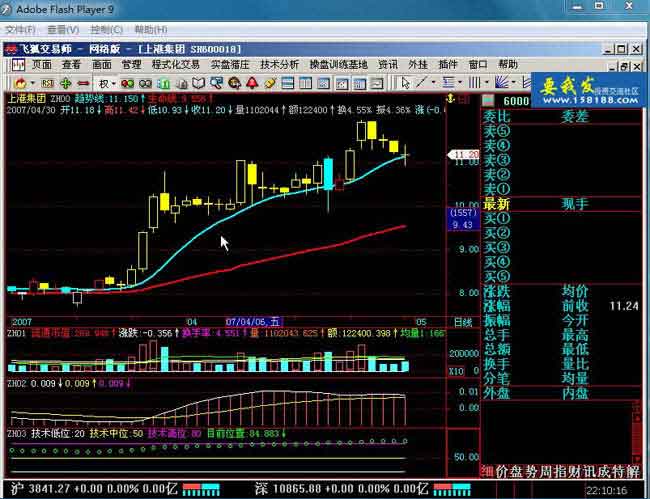Open the dropdown beside the home icon
Screen dimensions: 650x499
tap(32, 83)
